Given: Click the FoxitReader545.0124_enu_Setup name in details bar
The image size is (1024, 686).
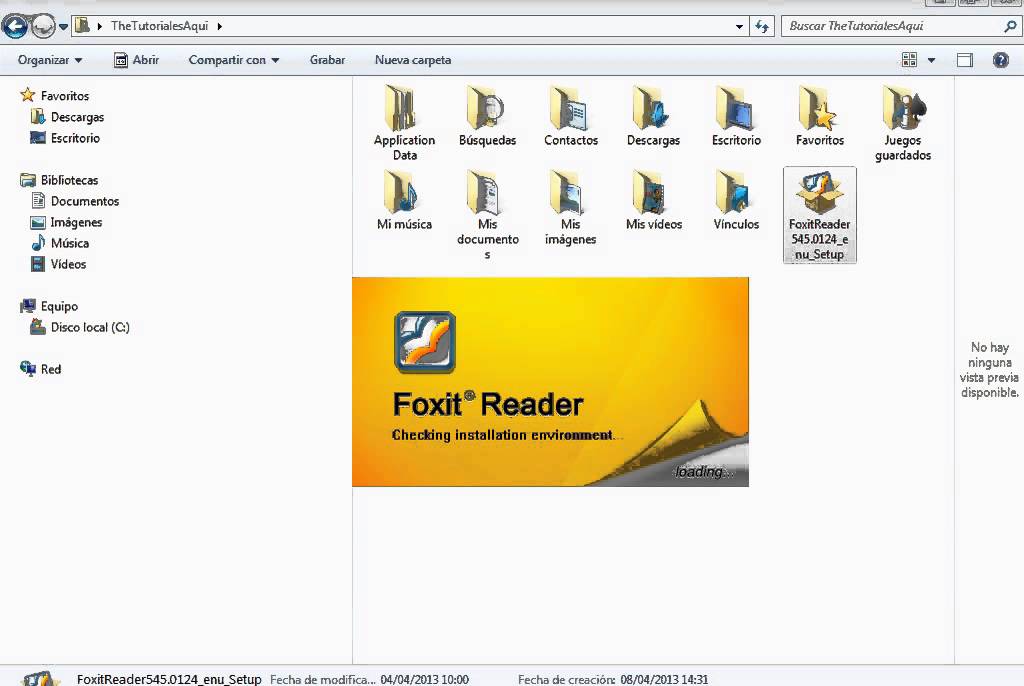Looking at the screenshot, I should [169, 679].
